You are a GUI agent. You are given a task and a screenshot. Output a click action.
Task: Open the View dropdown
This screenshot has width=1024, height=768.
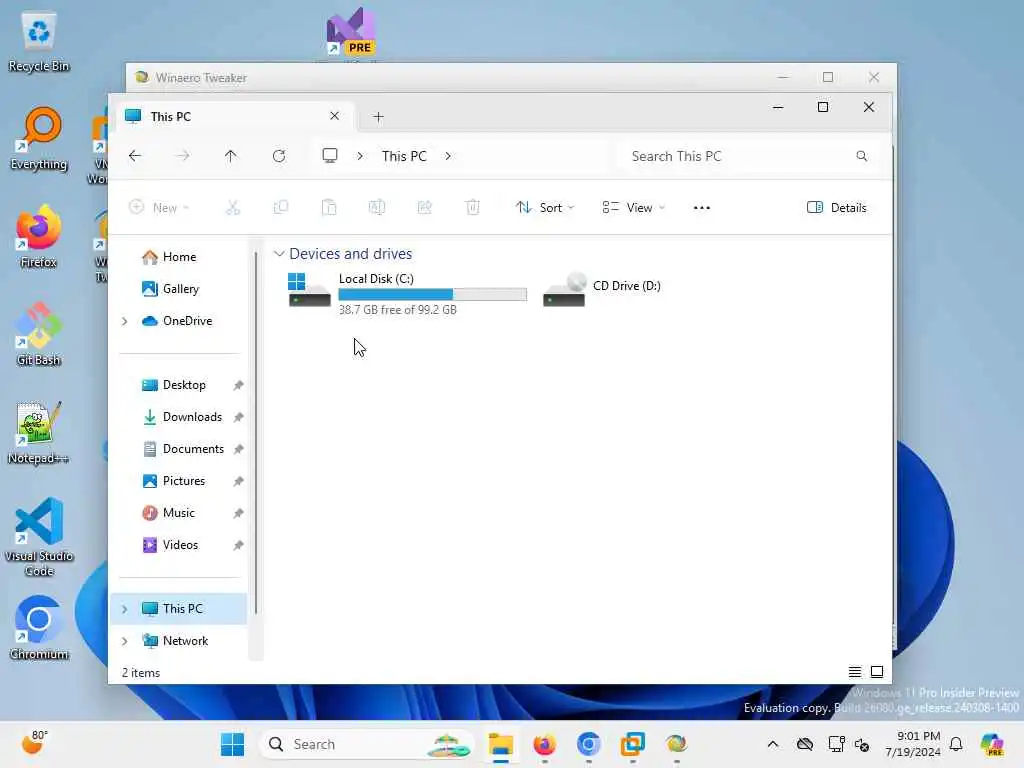[633, 208]
